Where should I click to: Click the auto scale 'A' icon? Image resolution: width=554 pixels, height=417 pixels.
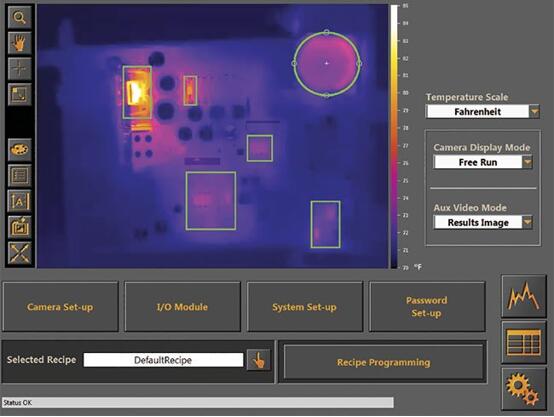pos(19,201)
